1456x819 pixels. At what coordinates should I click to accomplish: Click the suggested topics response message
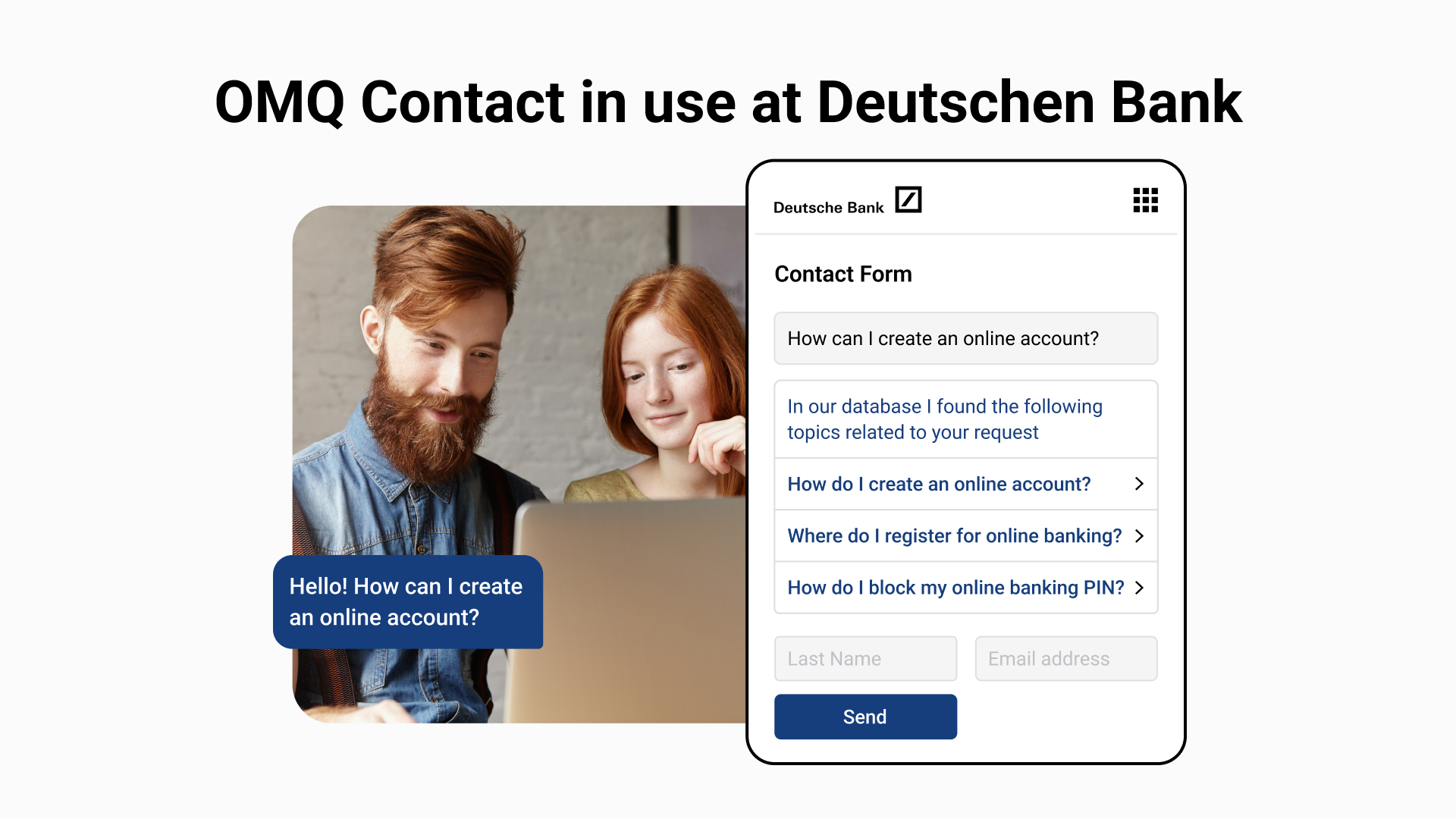click(965, 418)
